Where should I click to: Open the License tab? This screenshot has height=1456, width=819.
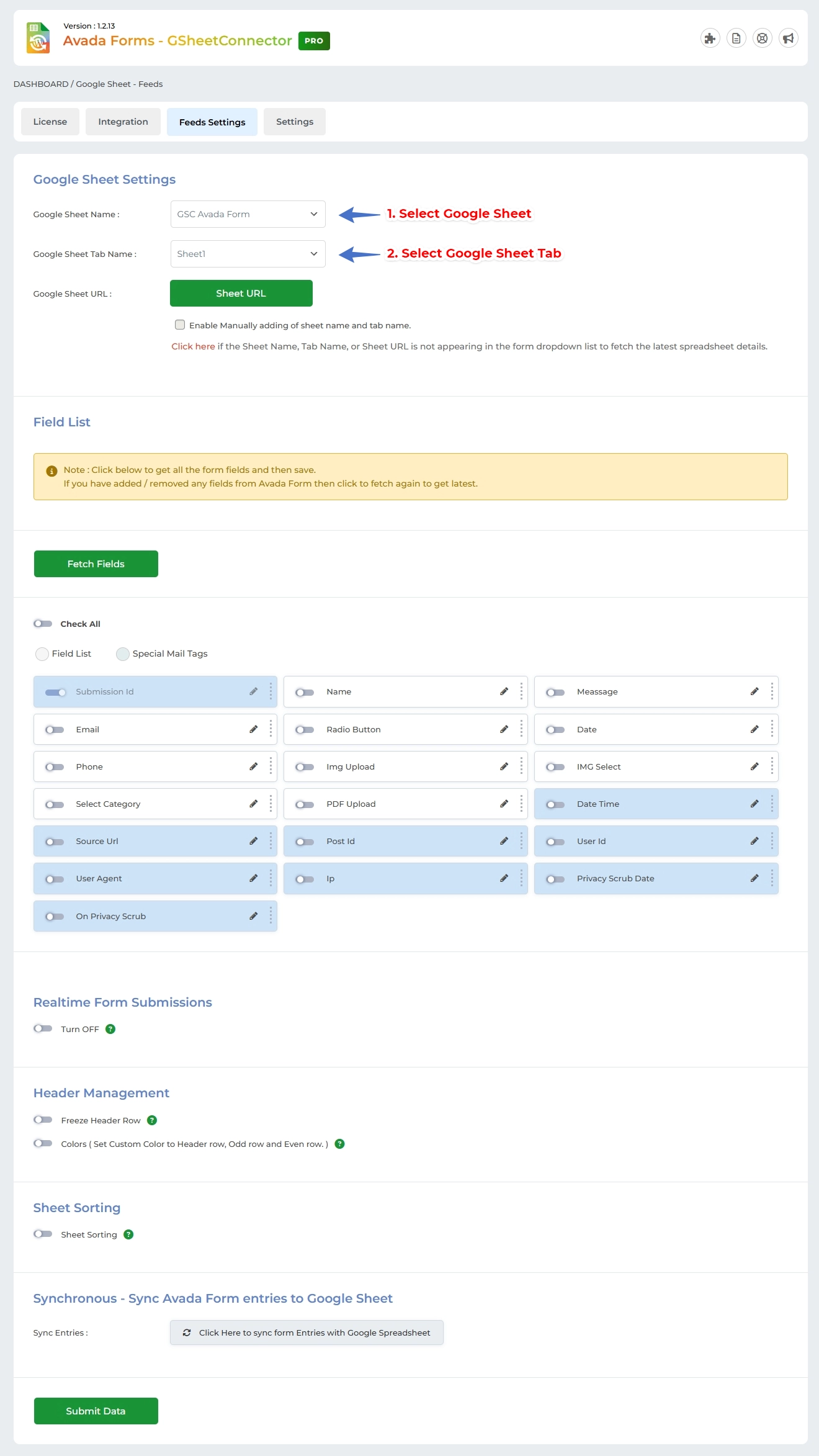50,122
